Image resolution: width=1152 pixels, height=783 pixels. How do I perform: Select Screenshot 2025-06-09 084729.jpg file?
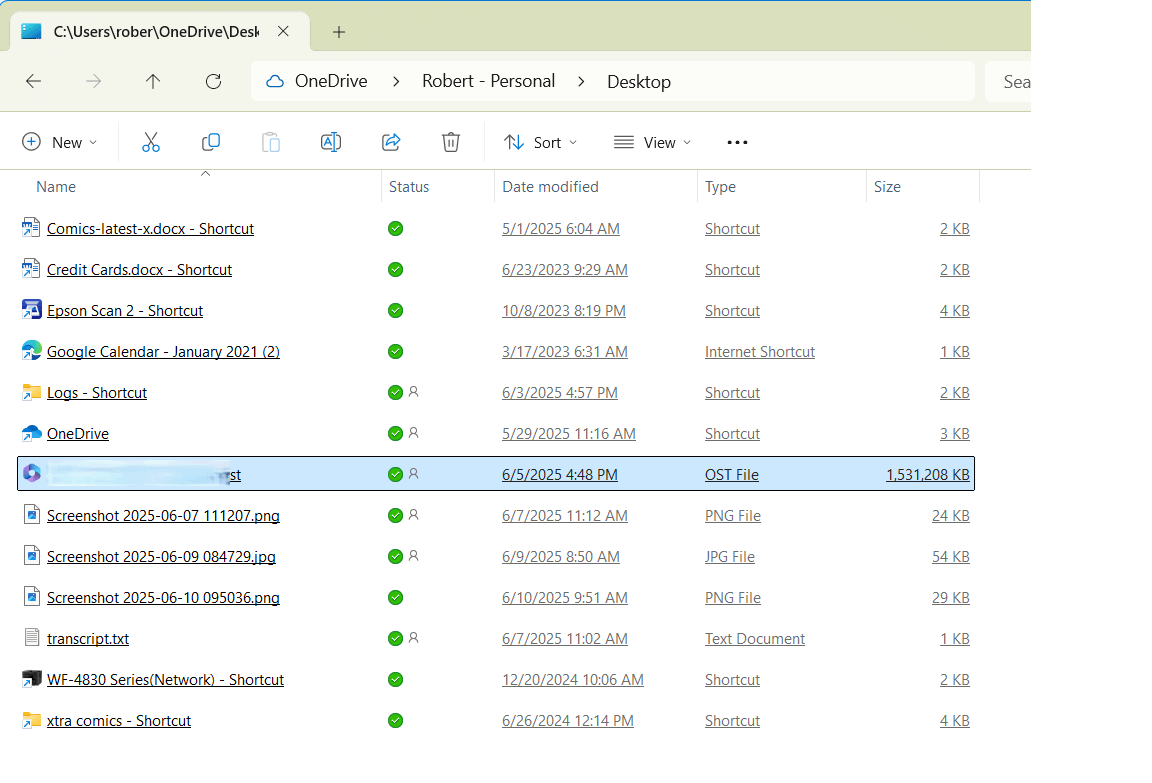tap(162, 557)
